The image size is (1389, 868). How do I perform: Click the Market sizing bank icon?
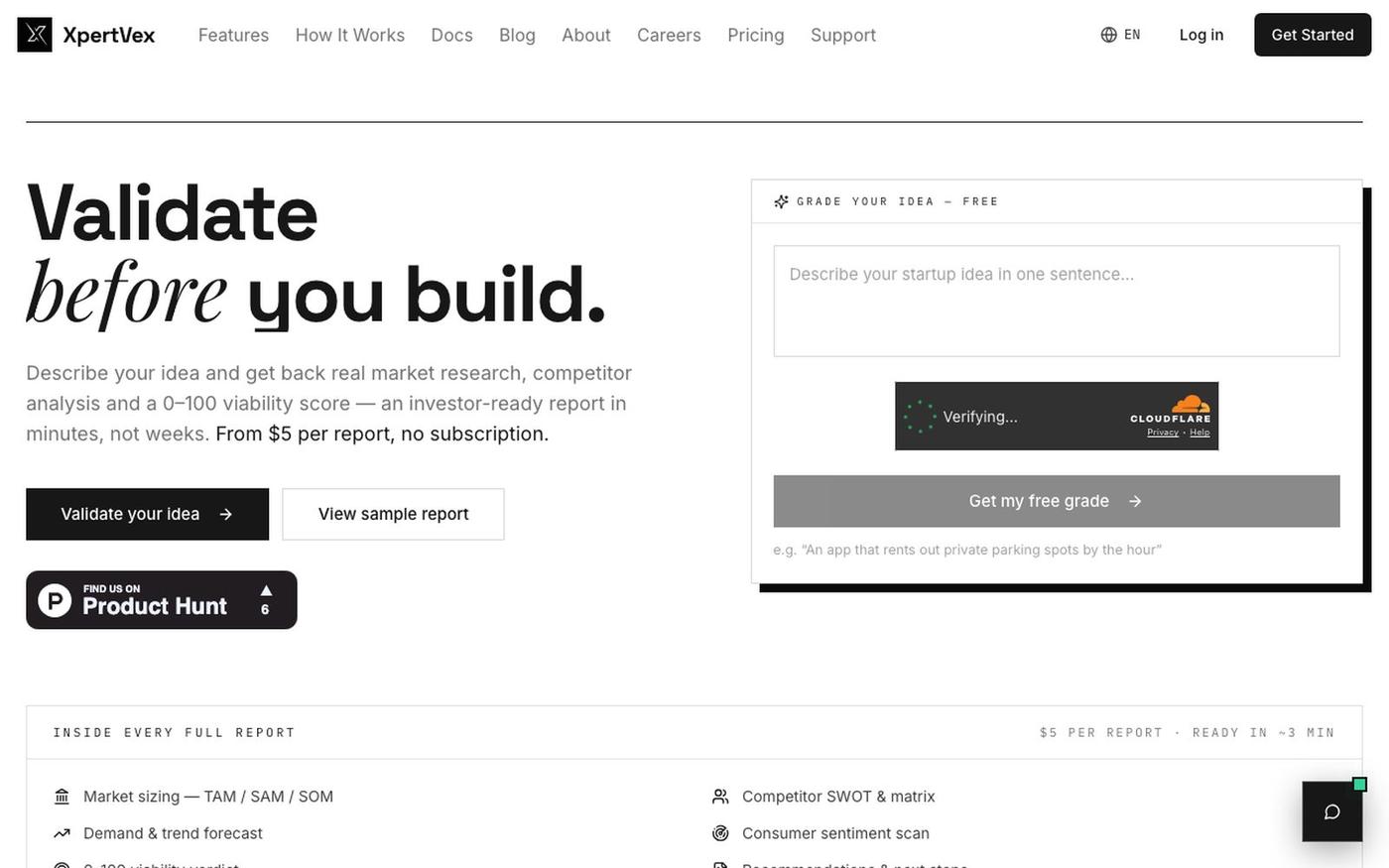(x=62, y=797)
